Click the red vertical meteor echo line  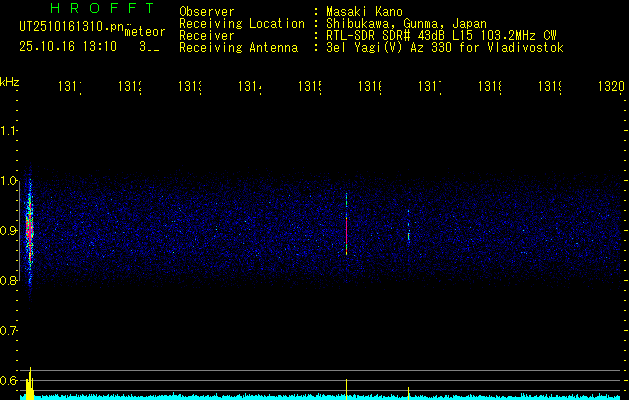tap(346, 232)
